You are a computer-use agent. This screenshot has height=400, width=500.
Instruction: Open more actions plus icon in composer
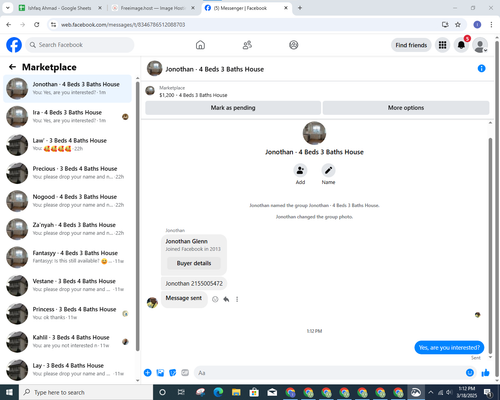[148, 373]
